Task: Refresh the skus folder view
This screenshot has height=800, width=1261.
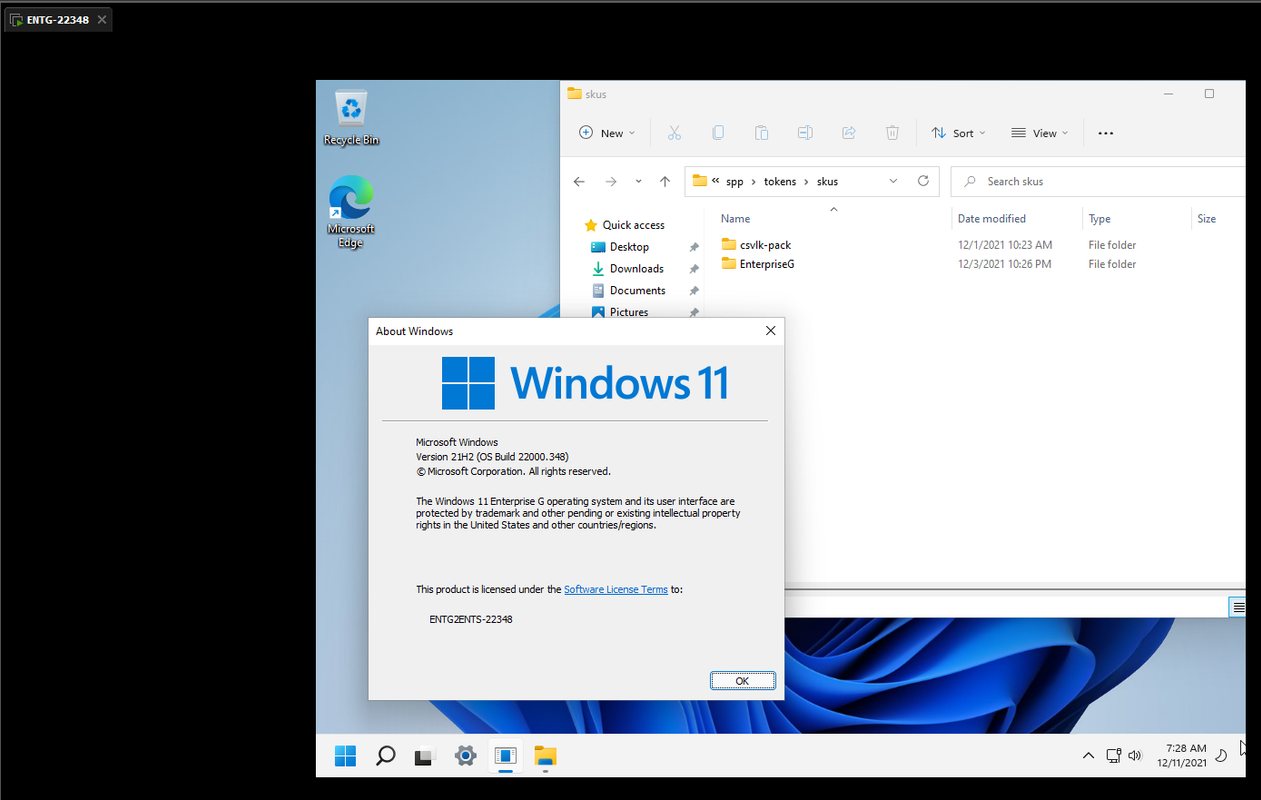Action: point(923,181)
